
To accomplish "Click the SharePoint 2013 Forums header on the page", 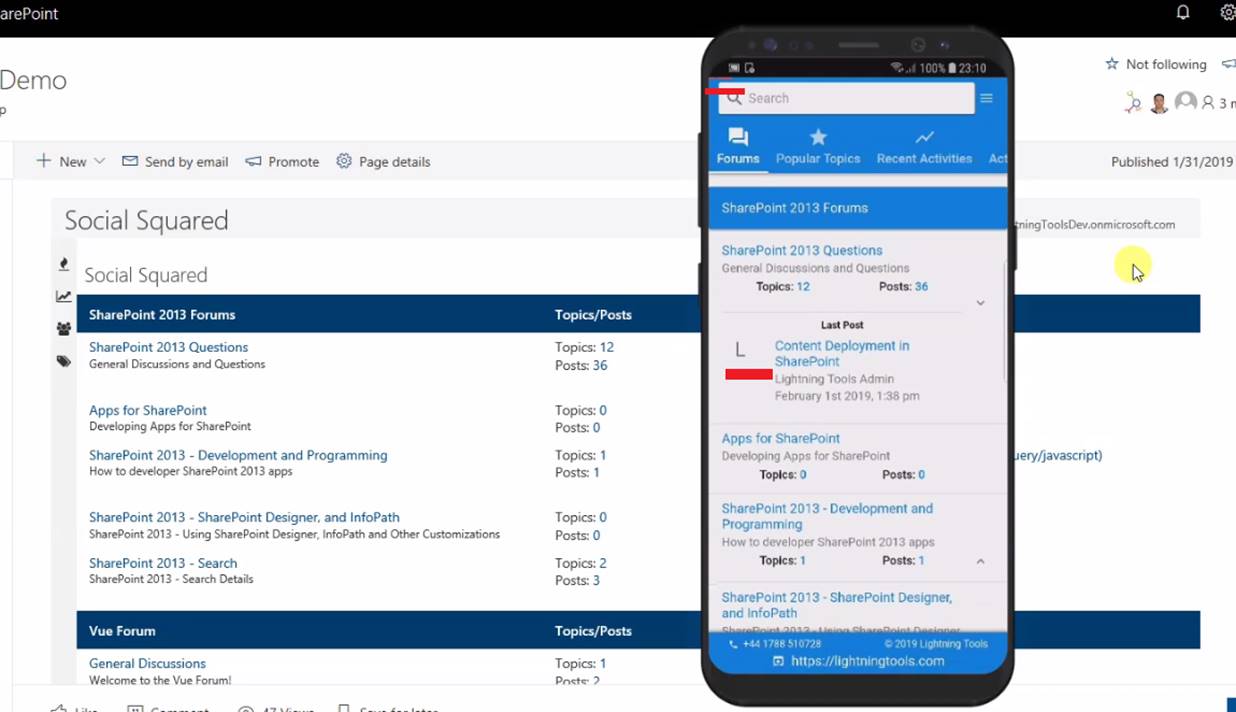I will pos(162,314).
